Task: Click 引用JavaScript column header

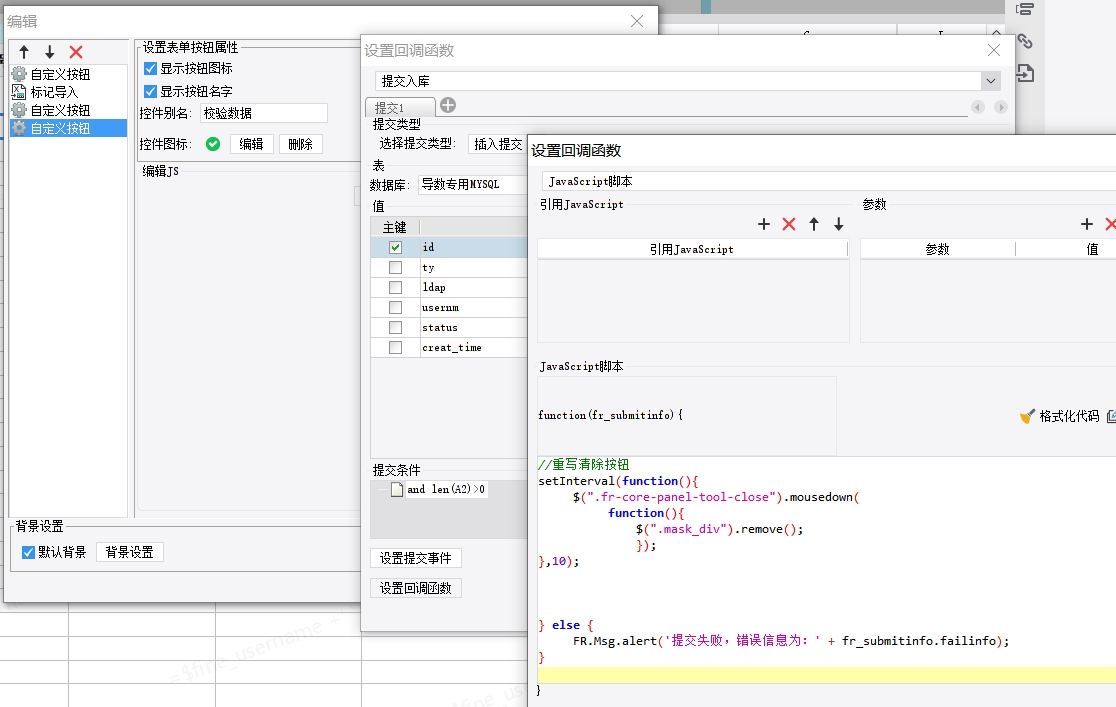Action: click(693, 249)
